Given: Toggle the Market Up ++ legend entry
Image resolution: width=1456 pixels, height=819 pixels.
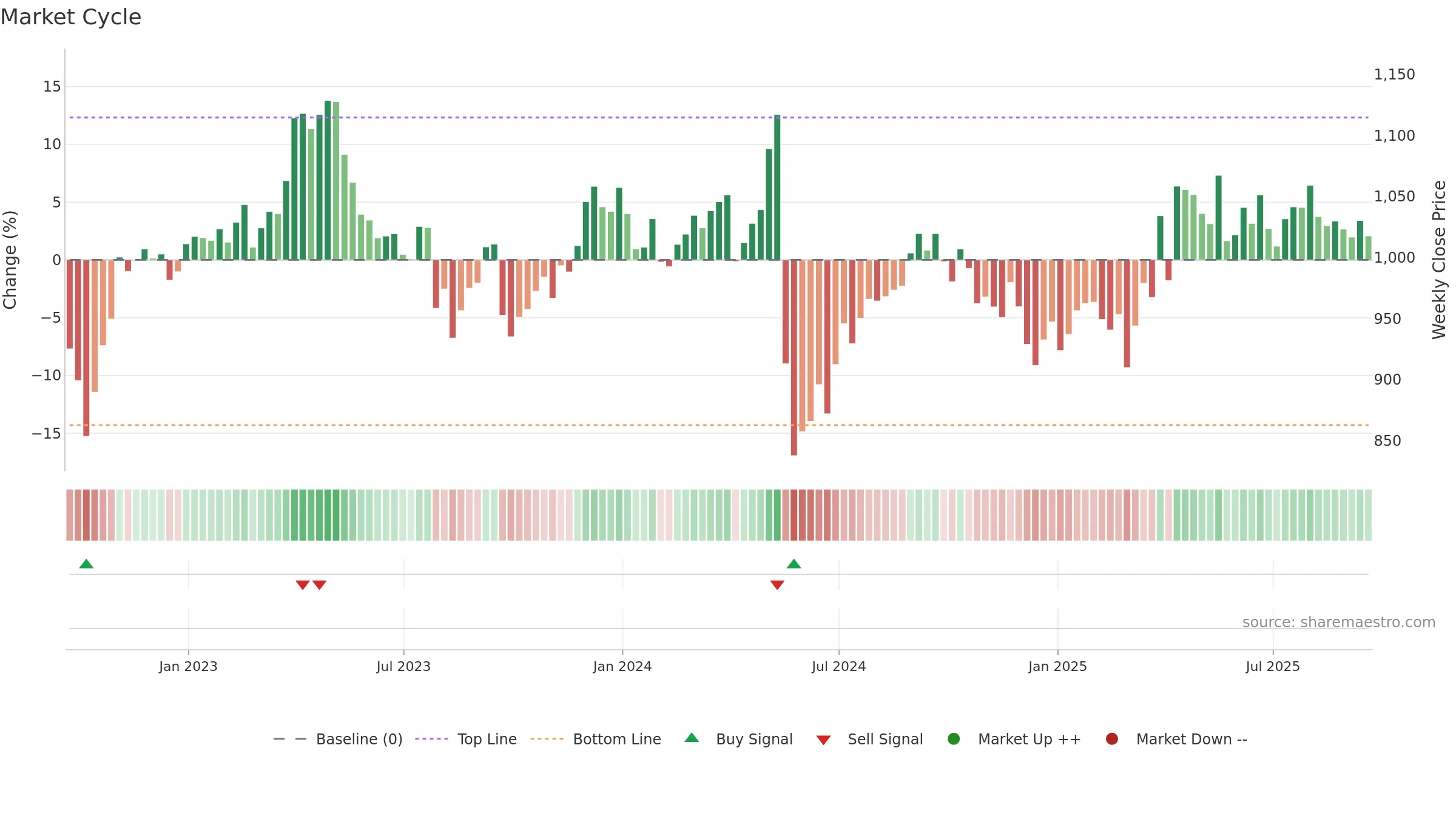Looking at the screenshot, I should (1014, 739).
